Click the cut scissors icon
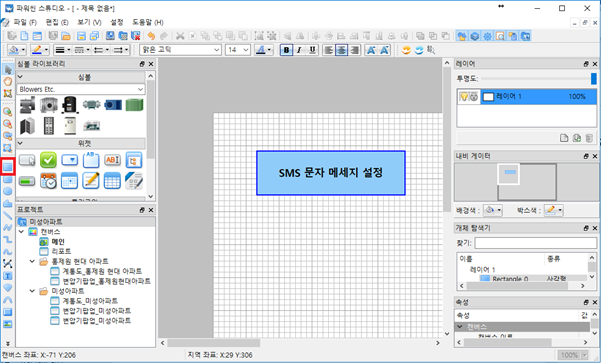The image size is (601, 363). (x=180, y=36)
